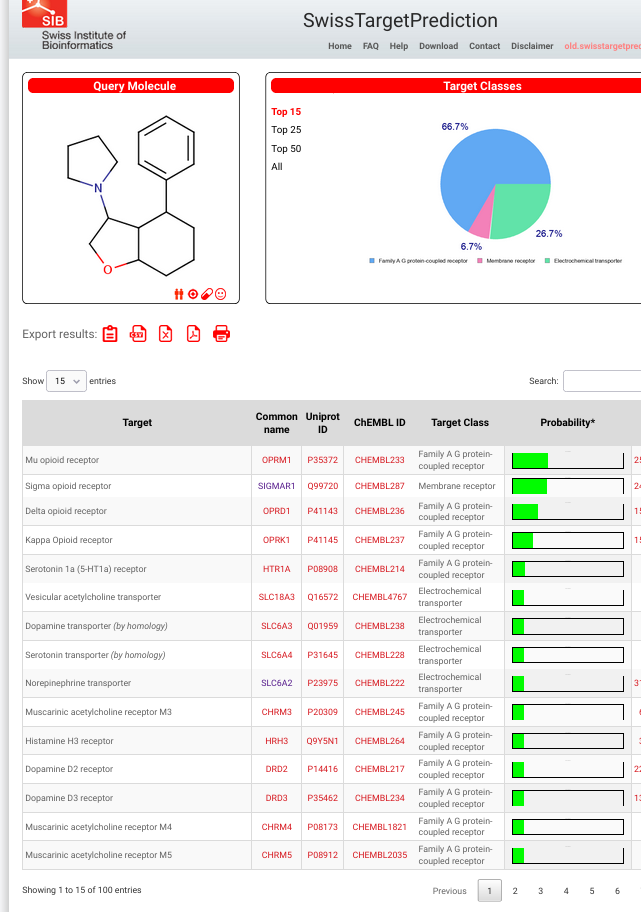The image size is (641, 912).
Task: Toggle Membrane receptor legend entry
Action: click(506, 261)
